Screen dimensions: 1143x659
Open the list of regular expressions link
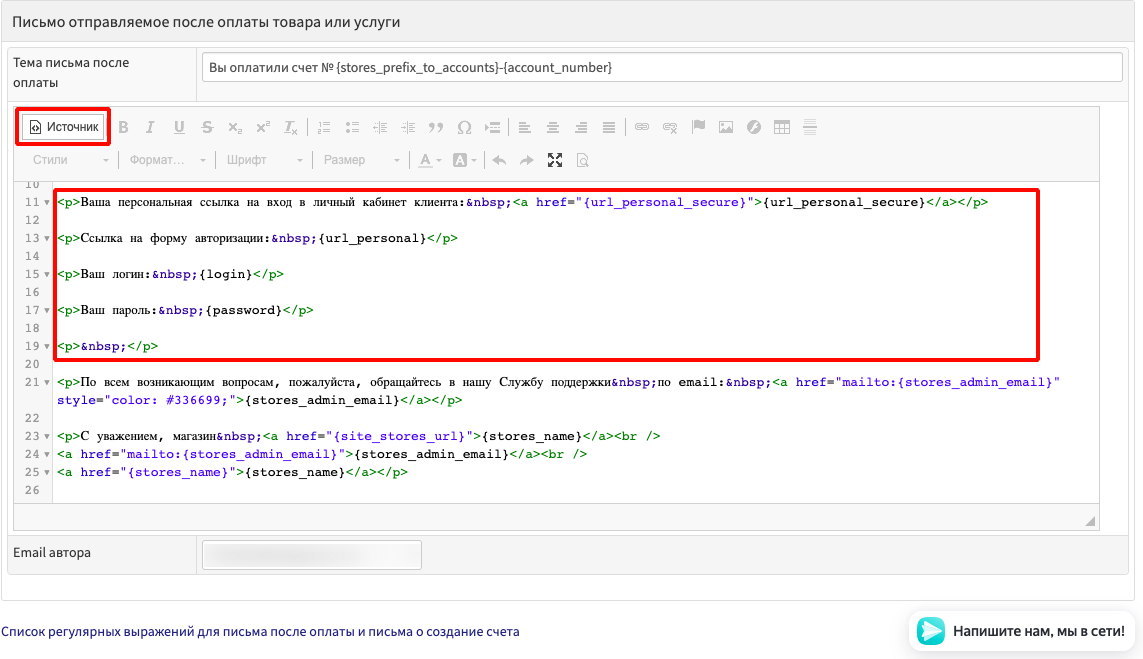[x=260, y=632]
